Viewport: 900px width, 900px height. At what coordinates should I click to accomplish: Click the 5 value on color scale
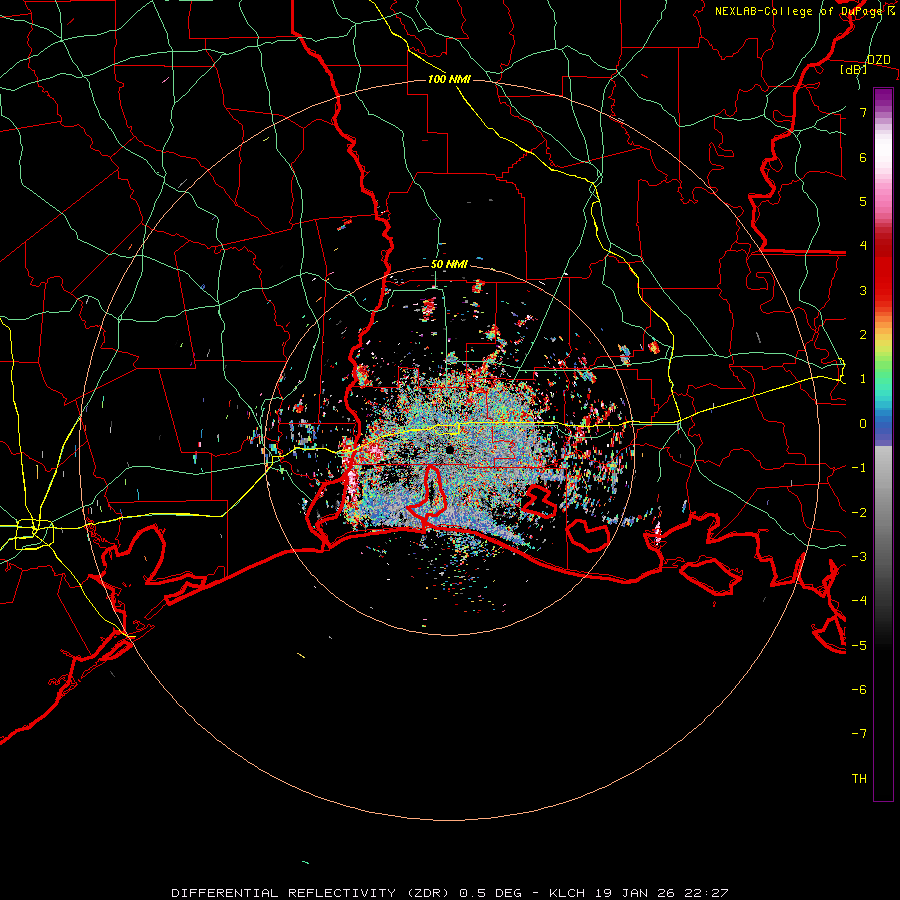[863, 201]
